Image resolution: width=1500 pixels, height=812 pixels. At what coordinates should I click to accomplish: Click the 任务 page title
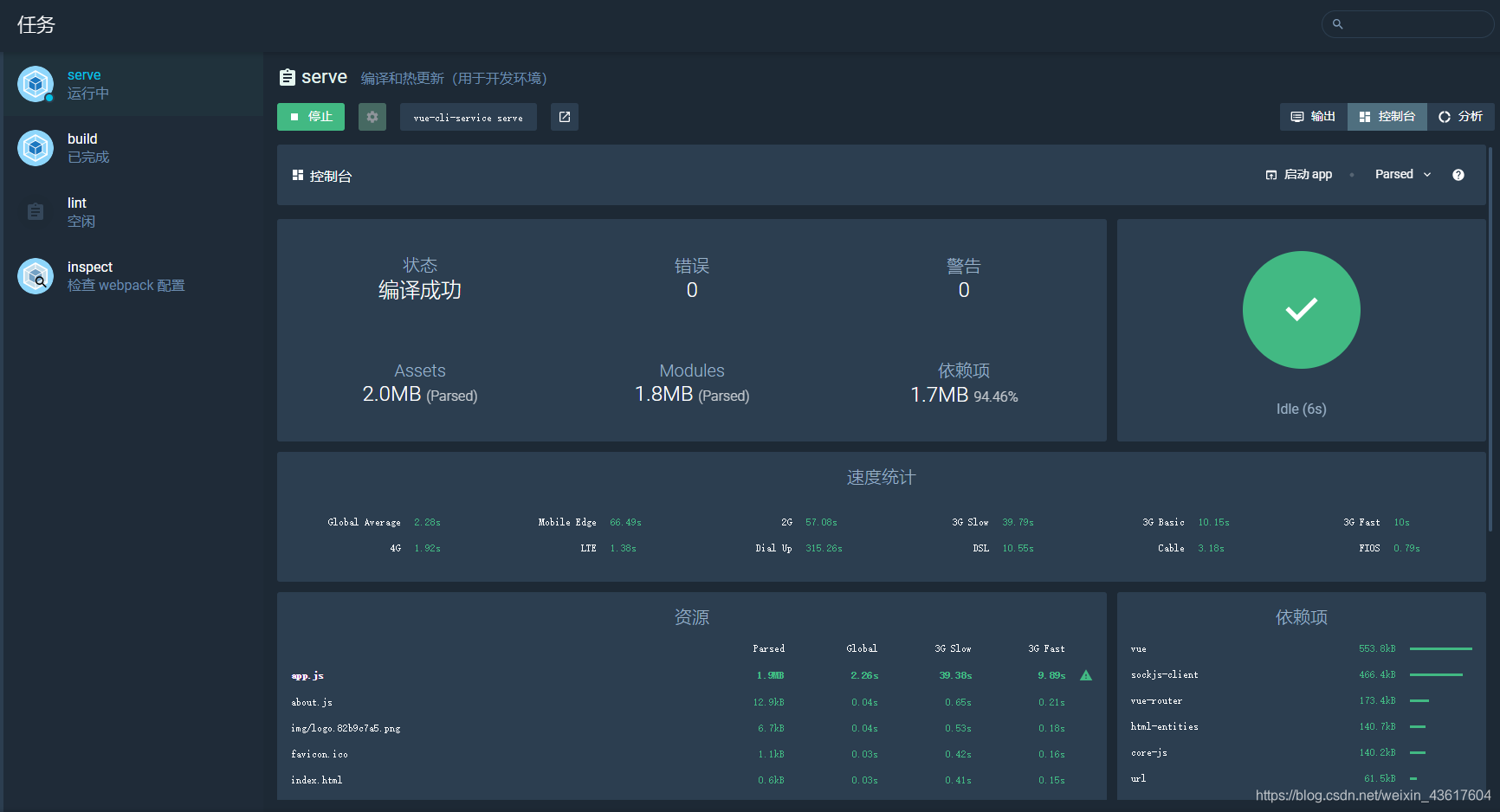(36, 25)
